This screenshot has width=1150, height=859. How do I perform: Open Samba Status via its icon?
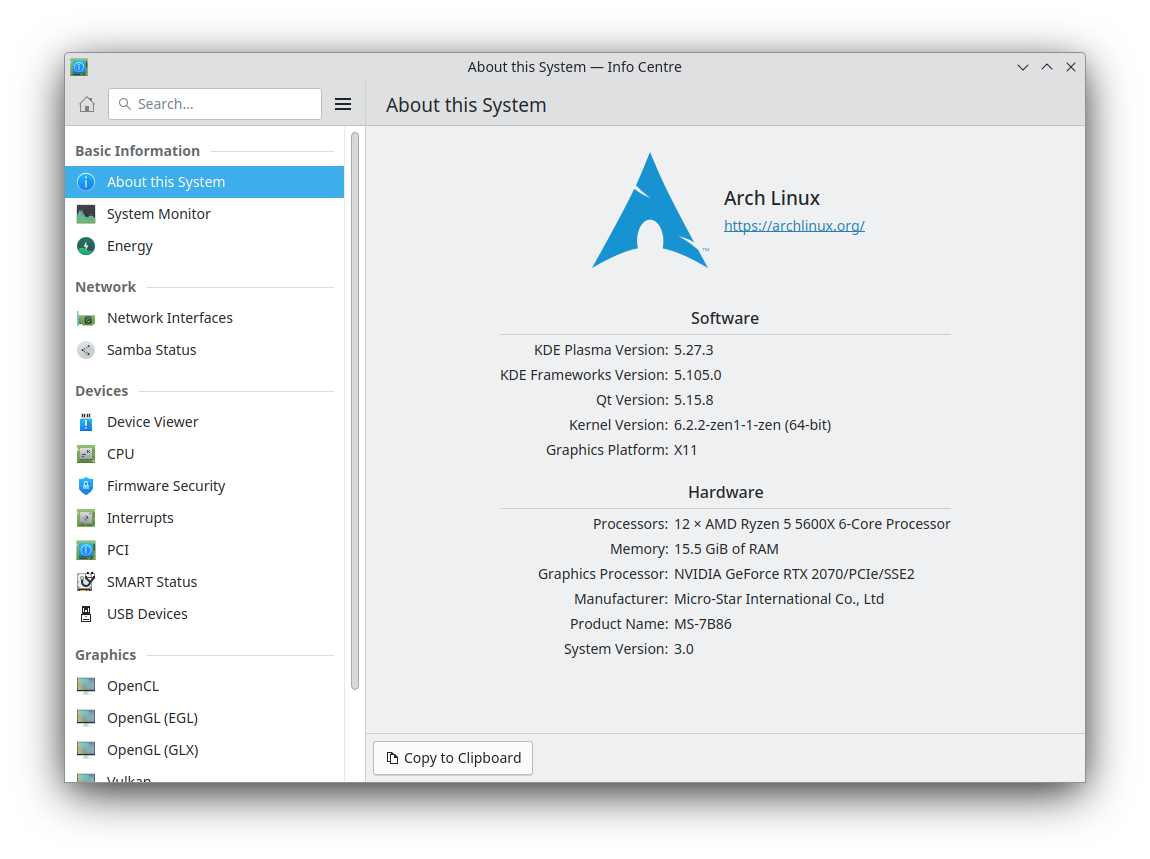click(87, 349)
